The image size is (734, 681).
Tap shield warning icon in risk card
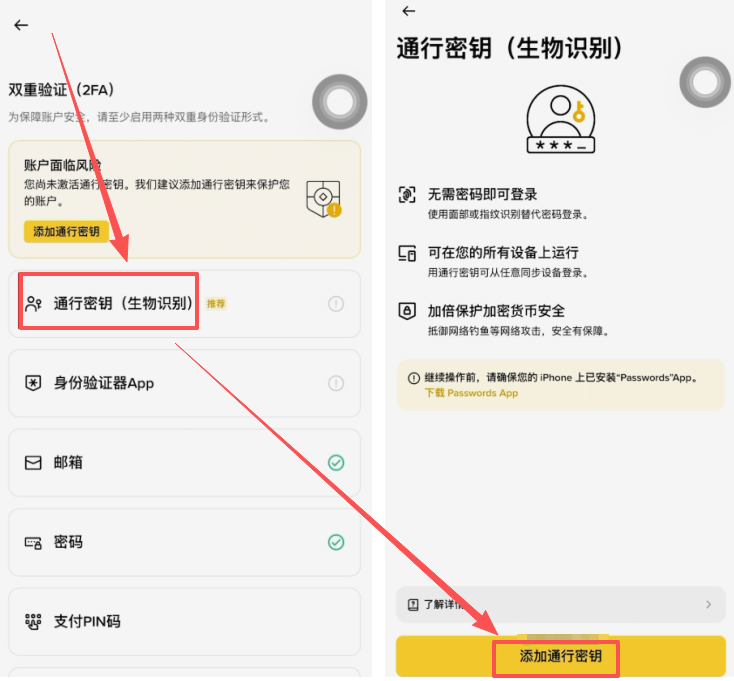324,199
